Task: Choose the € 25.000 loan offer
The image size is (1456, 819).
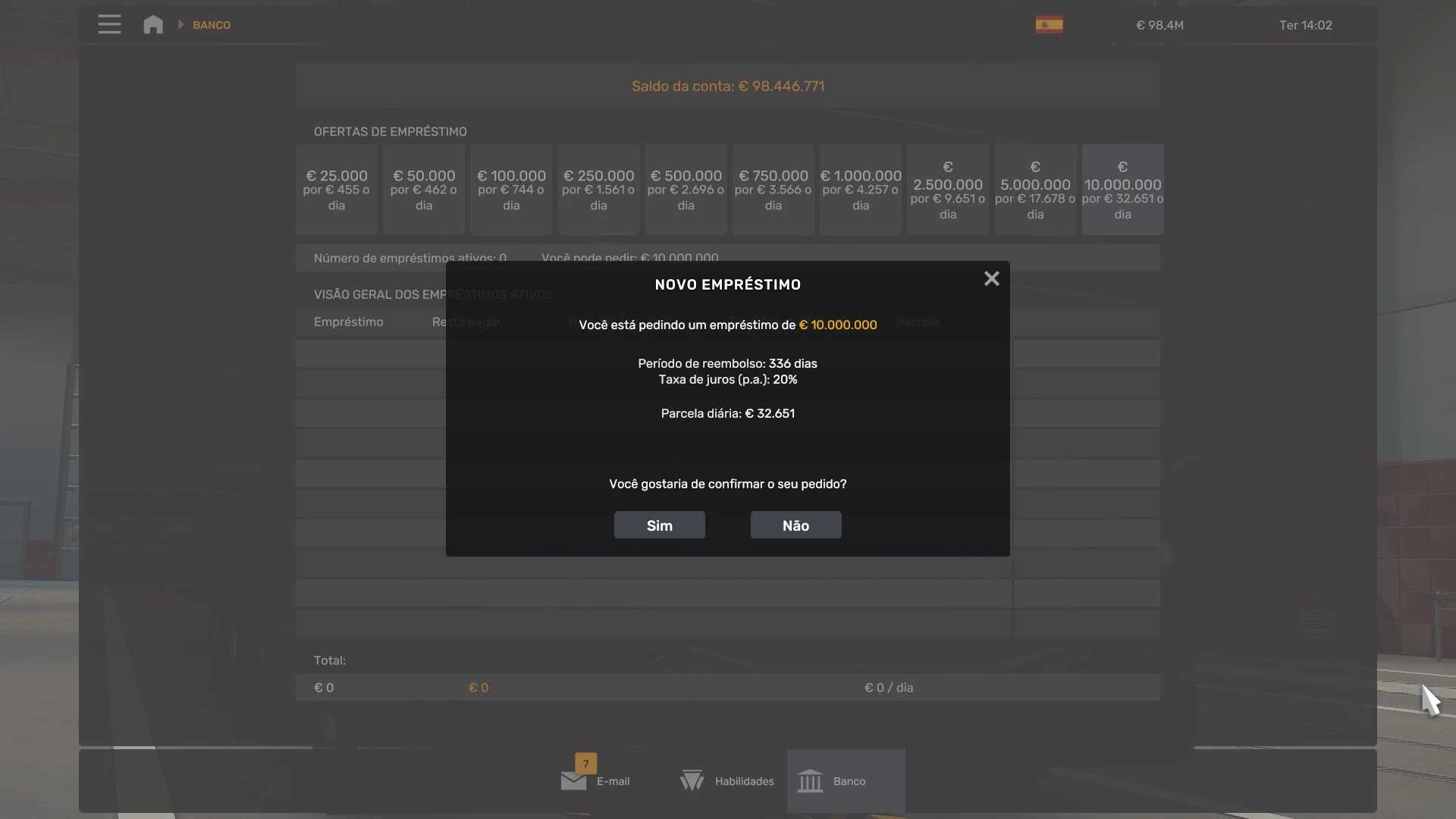Action: tap(337, 190)
